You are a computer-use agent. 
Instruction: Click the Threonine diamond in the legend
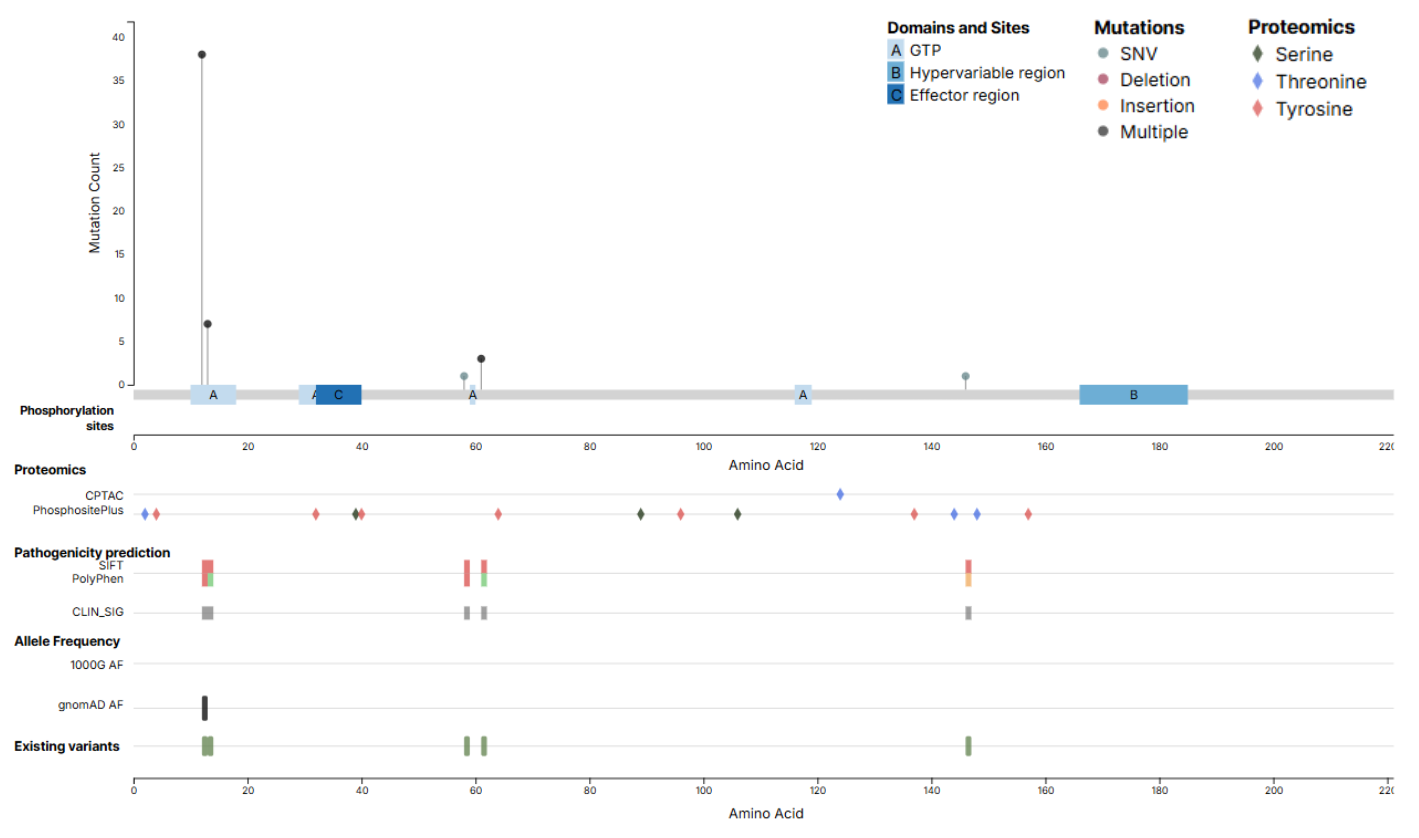coord(1259,82)
